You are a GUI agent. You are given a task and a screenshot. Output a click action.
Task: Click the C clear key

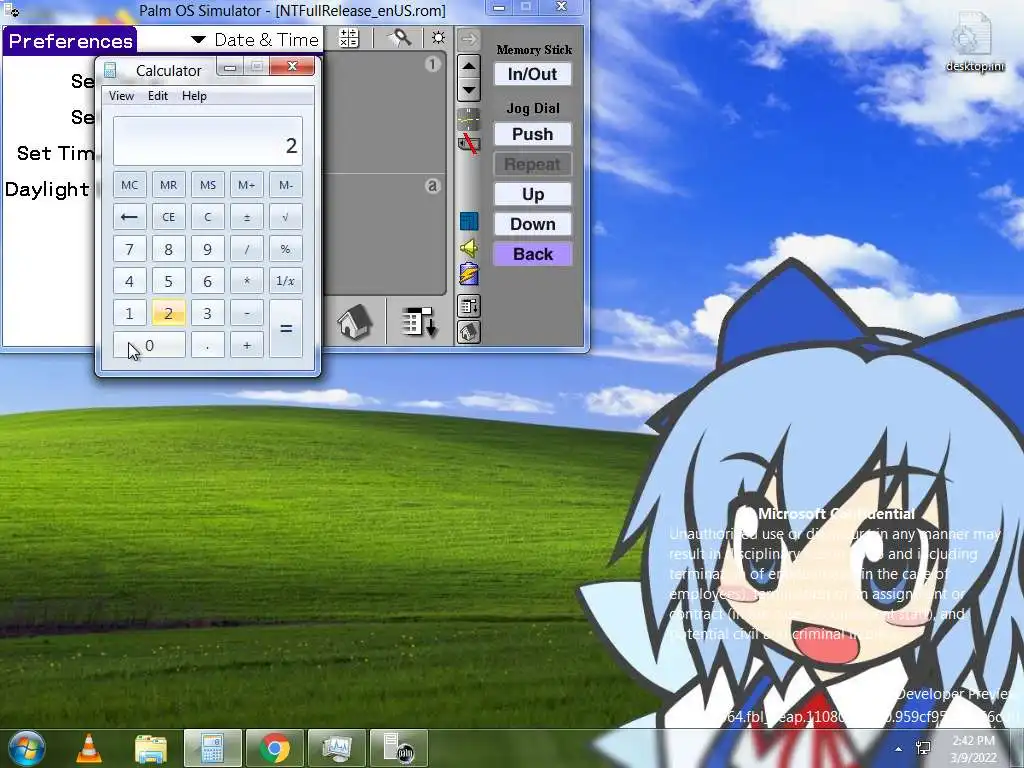point(208,217)
